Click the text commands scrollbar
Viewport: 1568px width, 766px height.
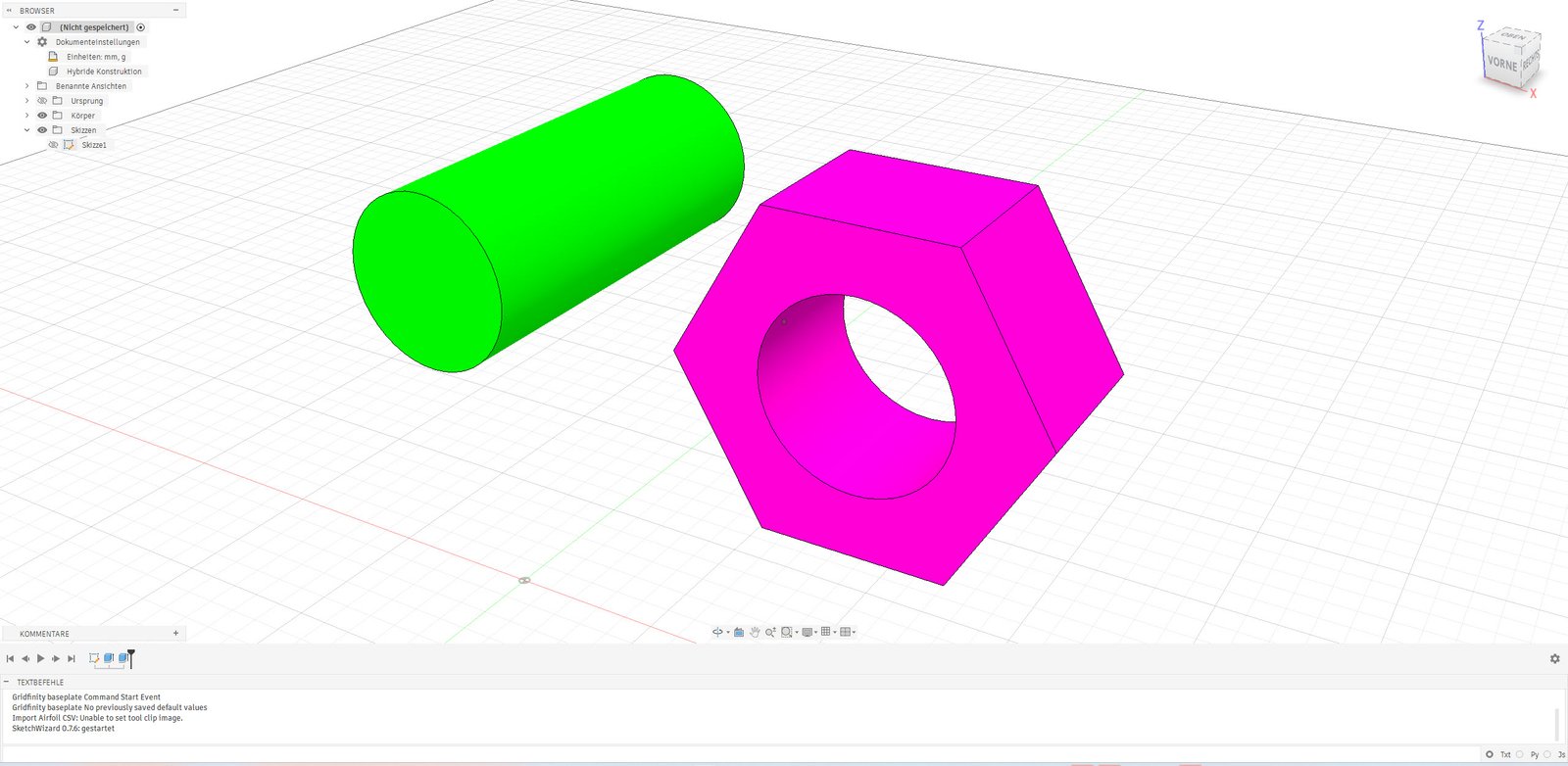coord(1556,724)
